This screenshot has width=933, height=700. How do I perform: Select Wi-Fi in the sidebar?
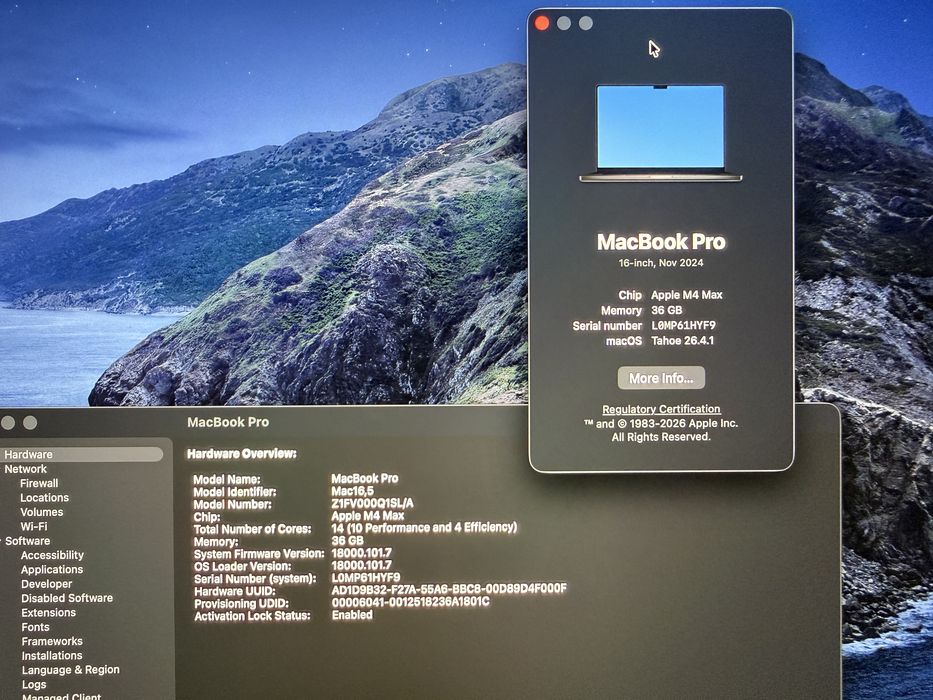34,526
